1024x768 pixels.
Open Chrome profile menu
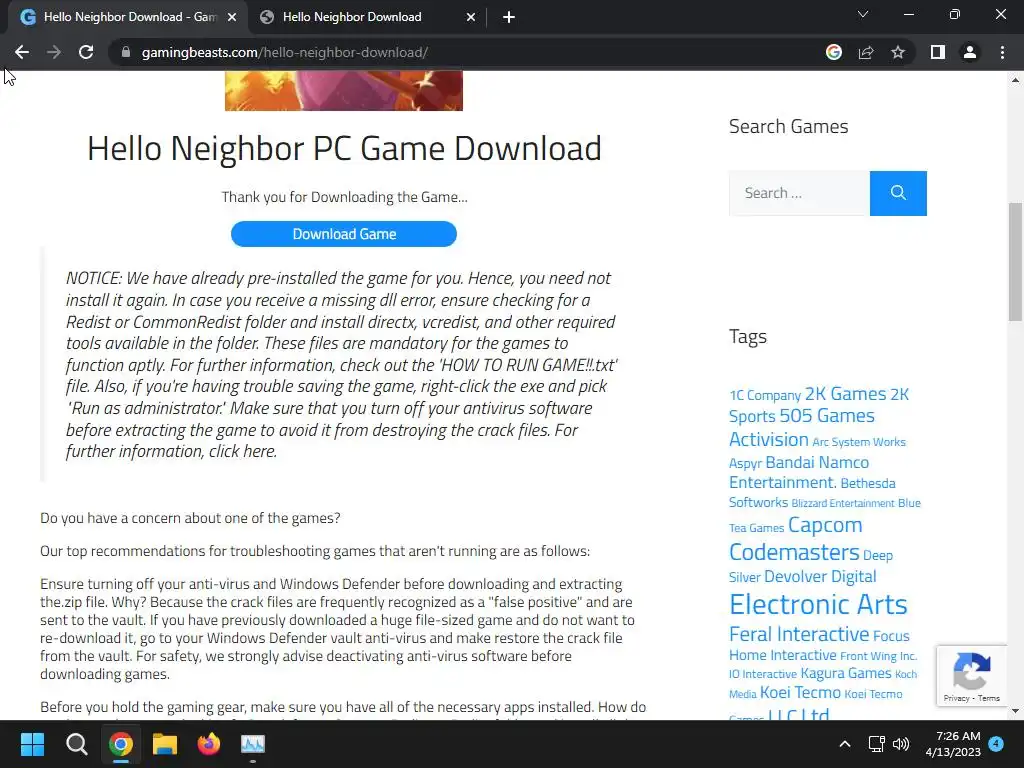coord(970,52)
